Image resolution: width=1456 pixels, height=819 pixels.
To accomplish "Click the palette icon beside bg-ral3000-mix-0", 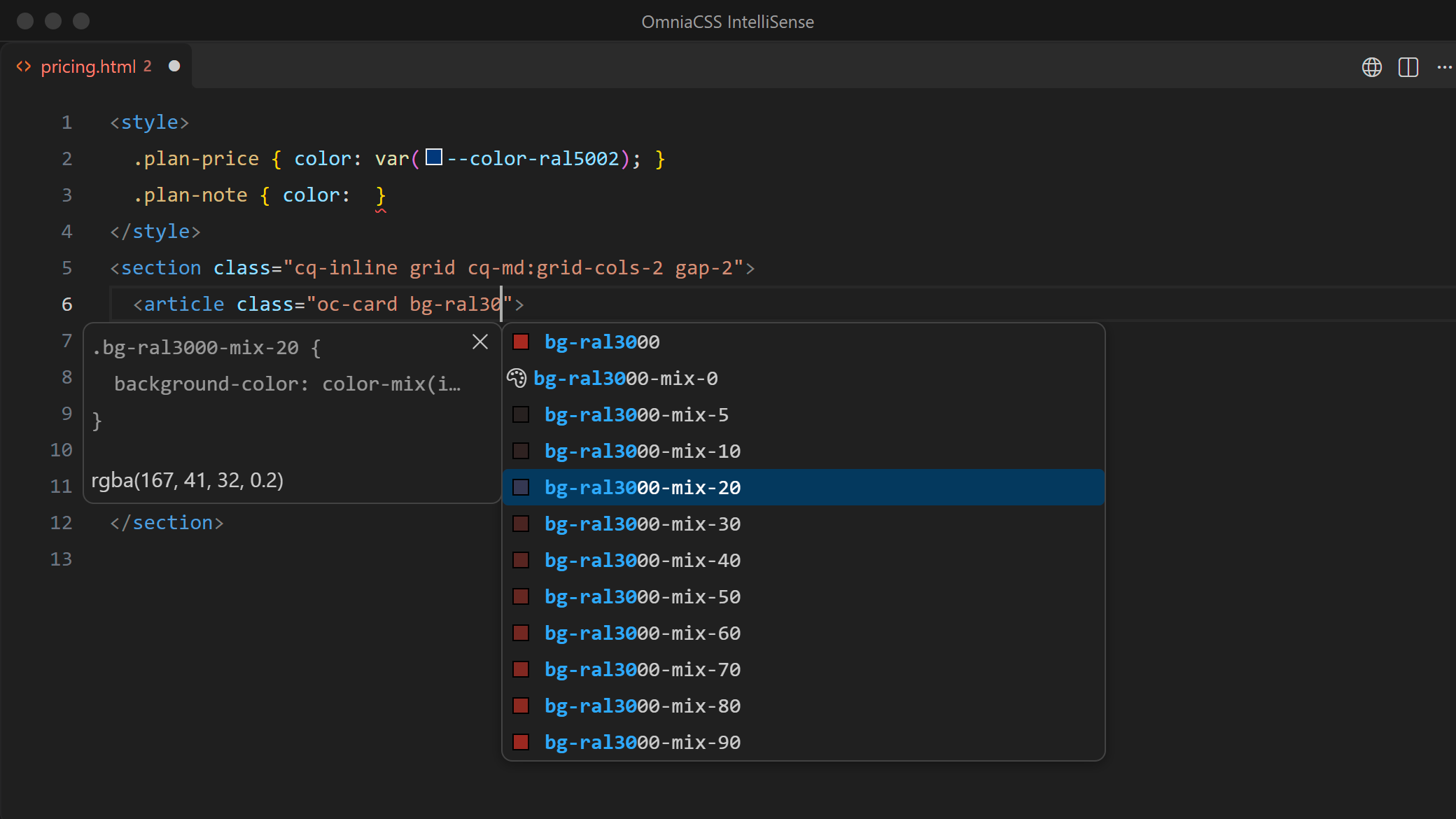I will point(517,378).
